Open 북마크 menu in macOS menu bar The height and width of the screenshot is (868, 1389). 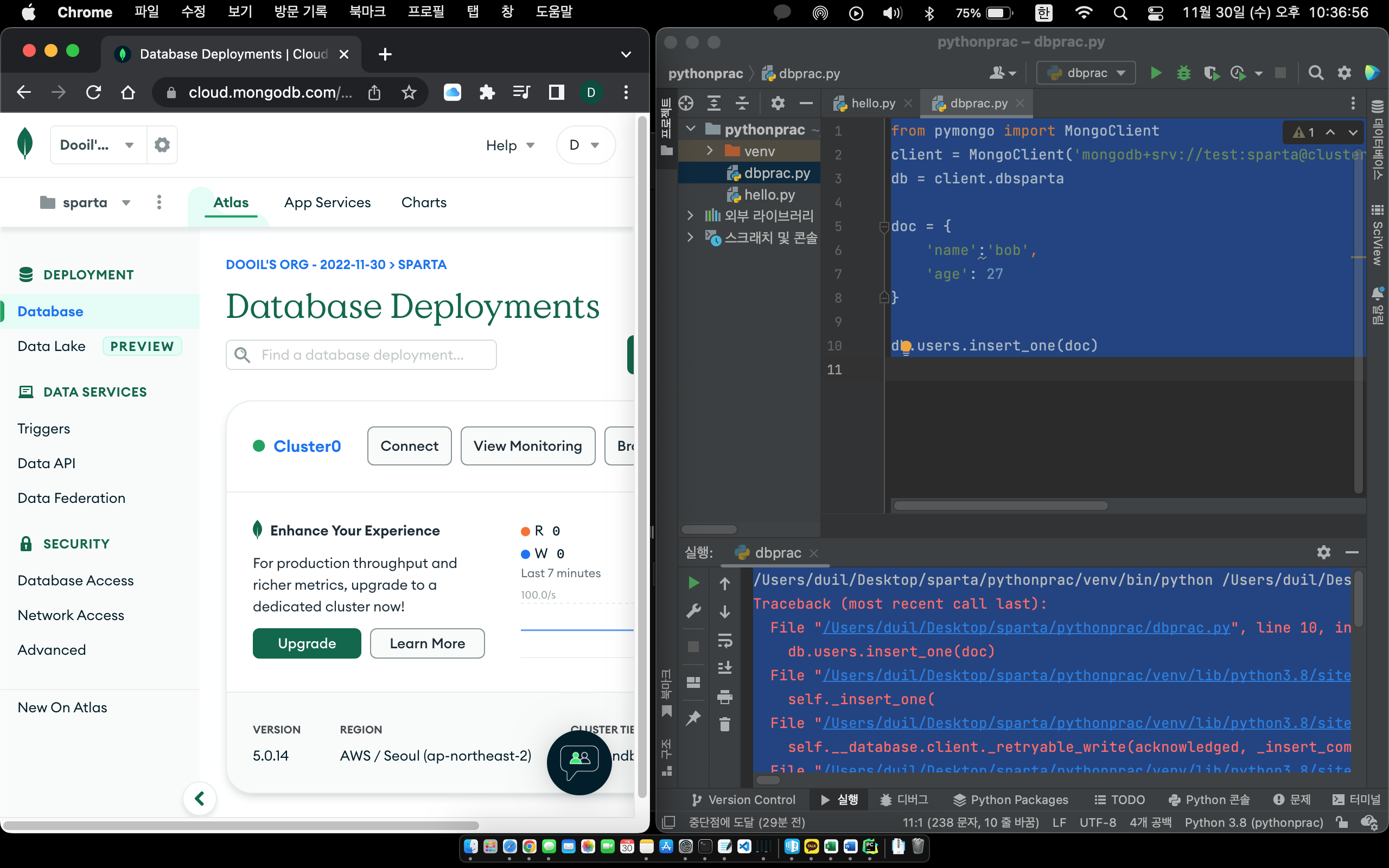click(x=367, y=12)
